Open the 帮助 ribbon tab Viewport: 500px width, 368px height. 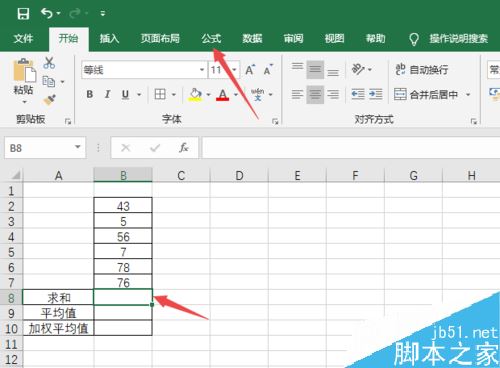coord(376,39)
